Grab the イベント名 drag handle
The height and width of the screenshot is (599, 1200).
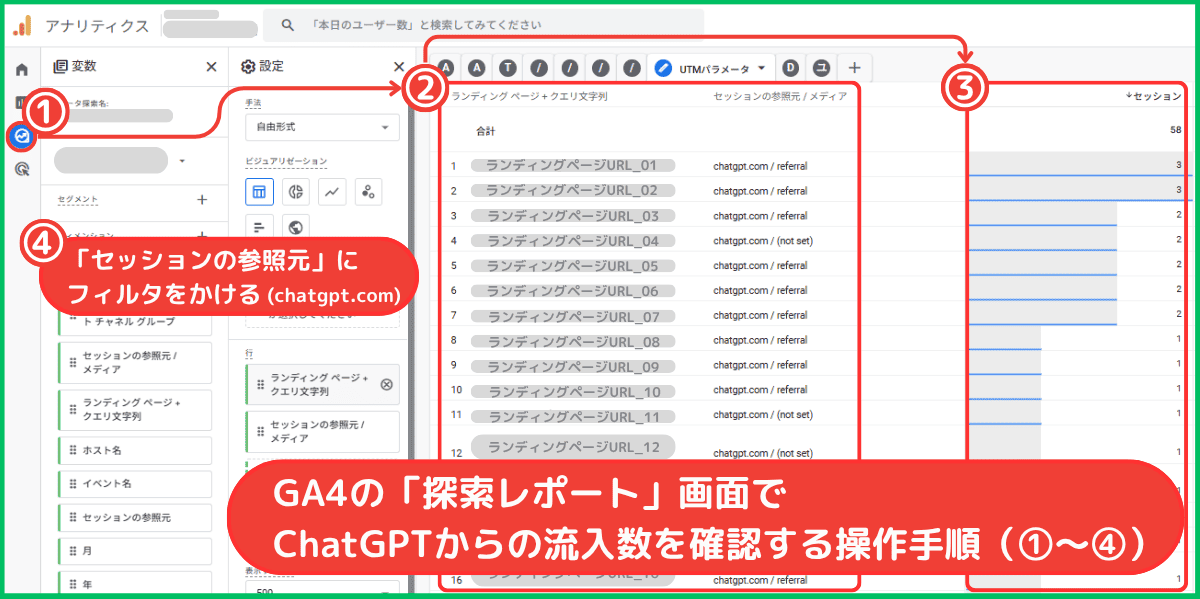73,484
